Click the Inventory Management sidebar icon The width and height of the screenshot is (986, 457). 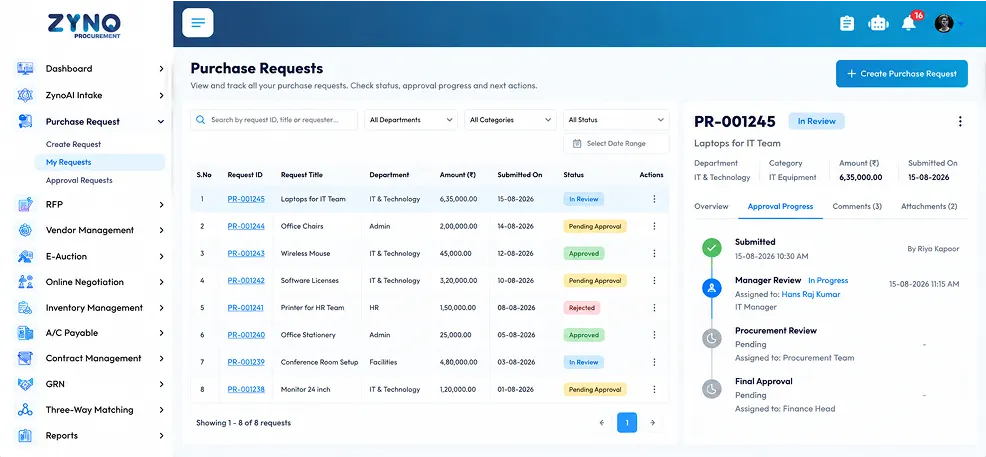pyautogui.click(x=25, y=308)
